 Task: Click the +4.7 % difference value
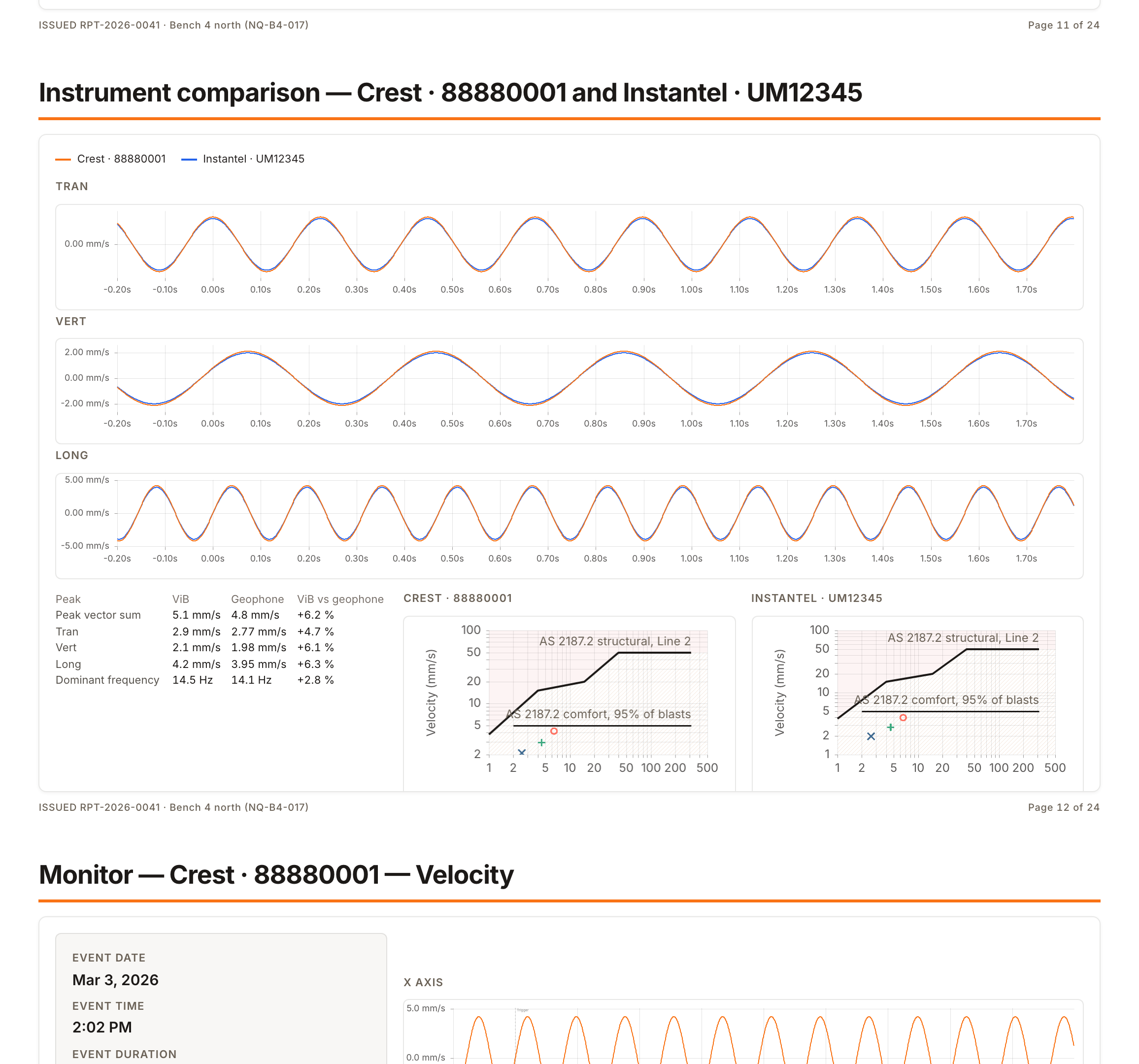tap(316, 632)
